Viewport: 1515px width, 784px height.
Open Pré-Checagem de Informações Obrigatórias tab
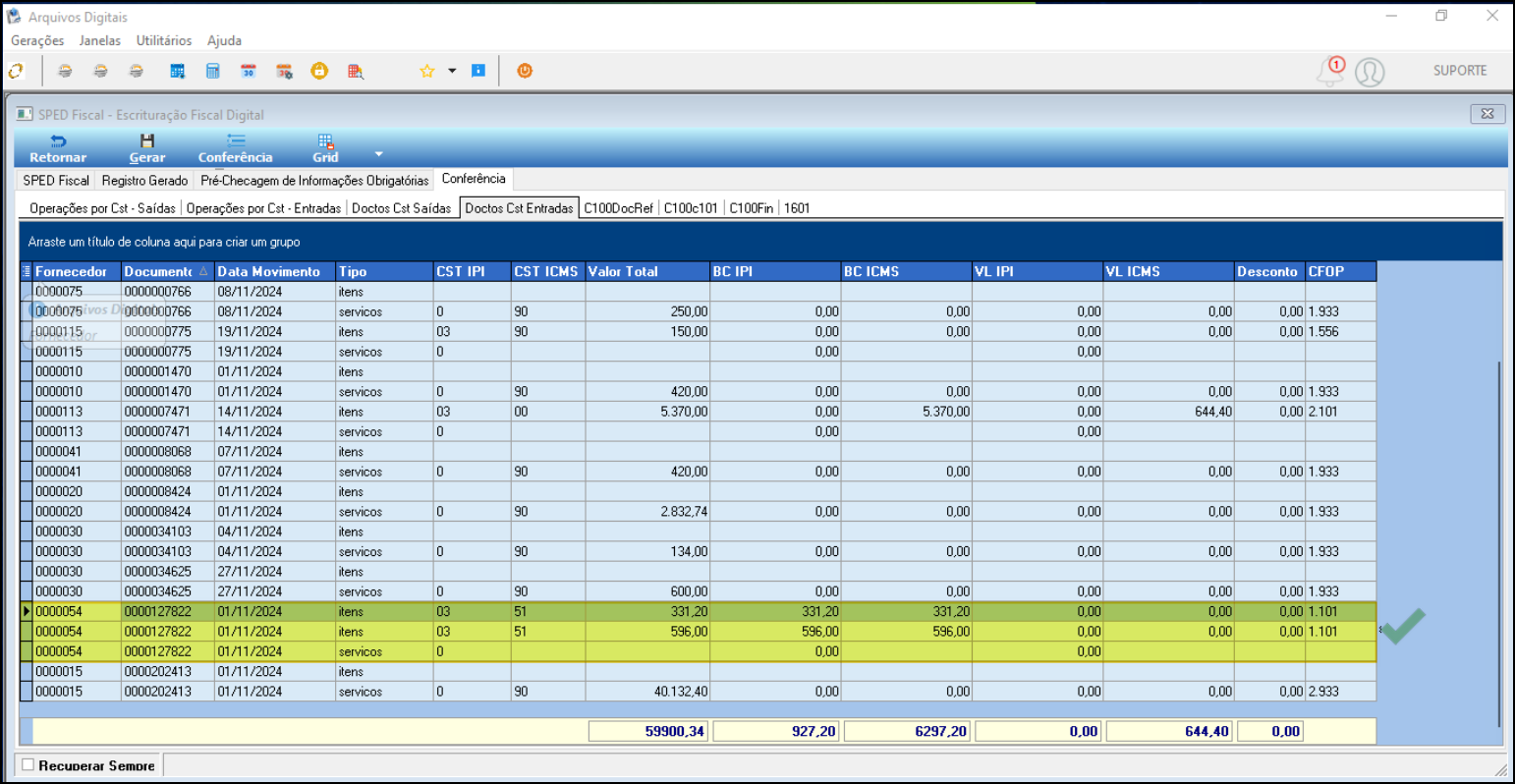click(314, 181)
